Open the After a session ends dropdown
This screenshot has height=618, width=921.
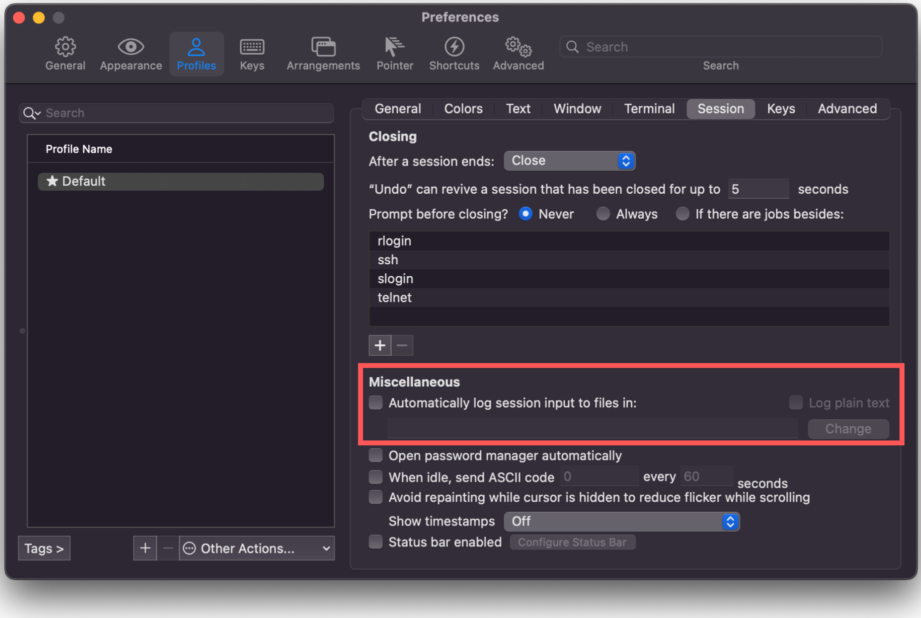(569, 161)
